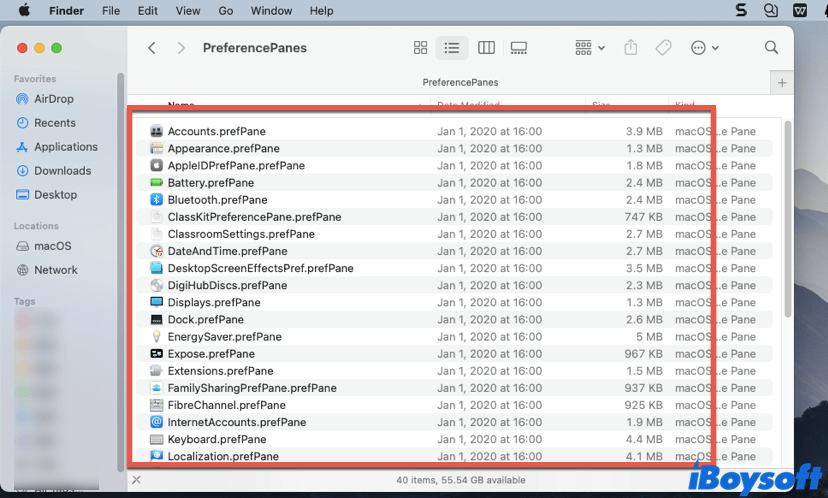Open AirDrop in sidebar
The image size is (828, 498).
click(54, 99)
